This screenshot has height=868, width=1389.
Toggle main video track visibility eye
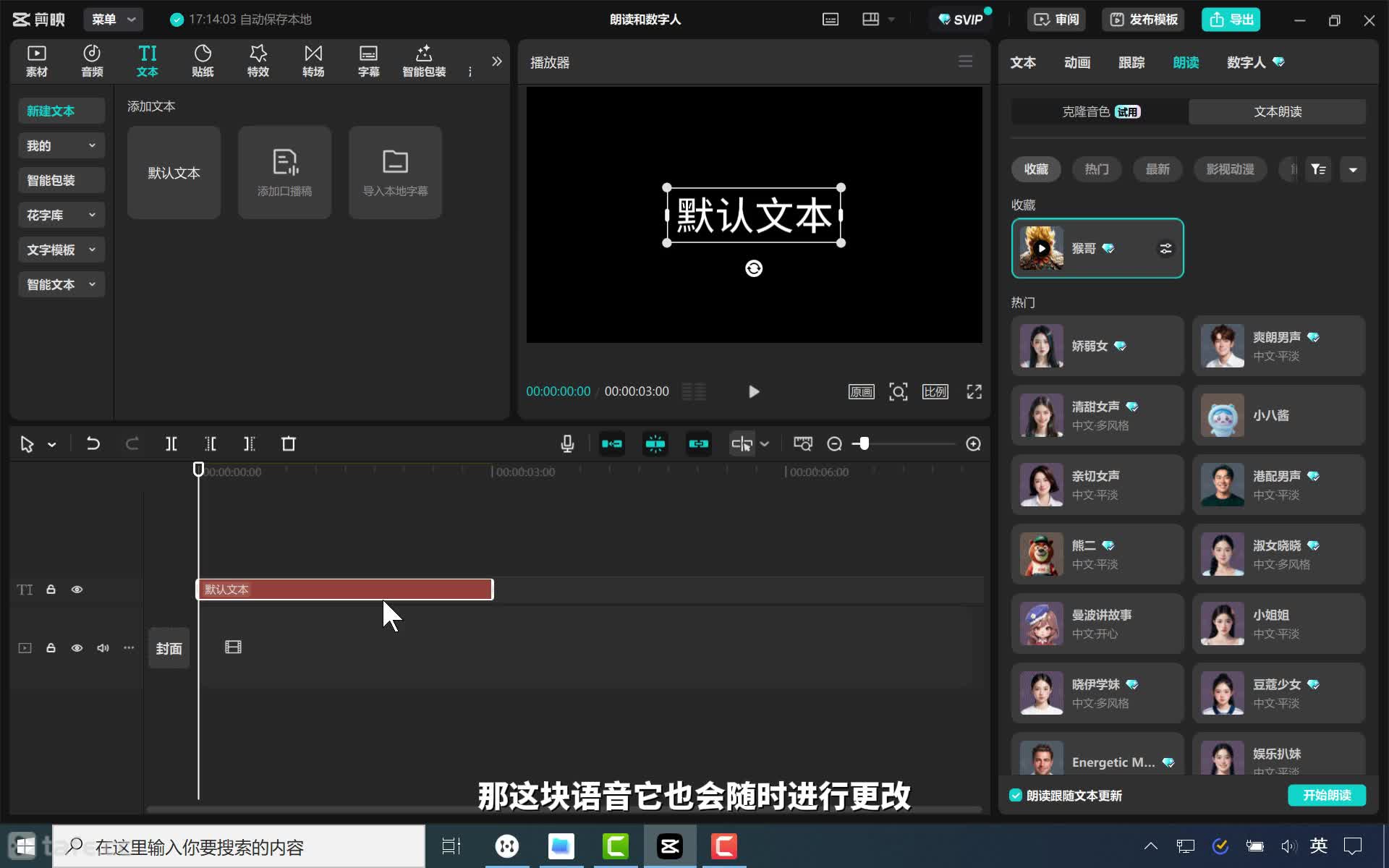click(x=77, y=647)
